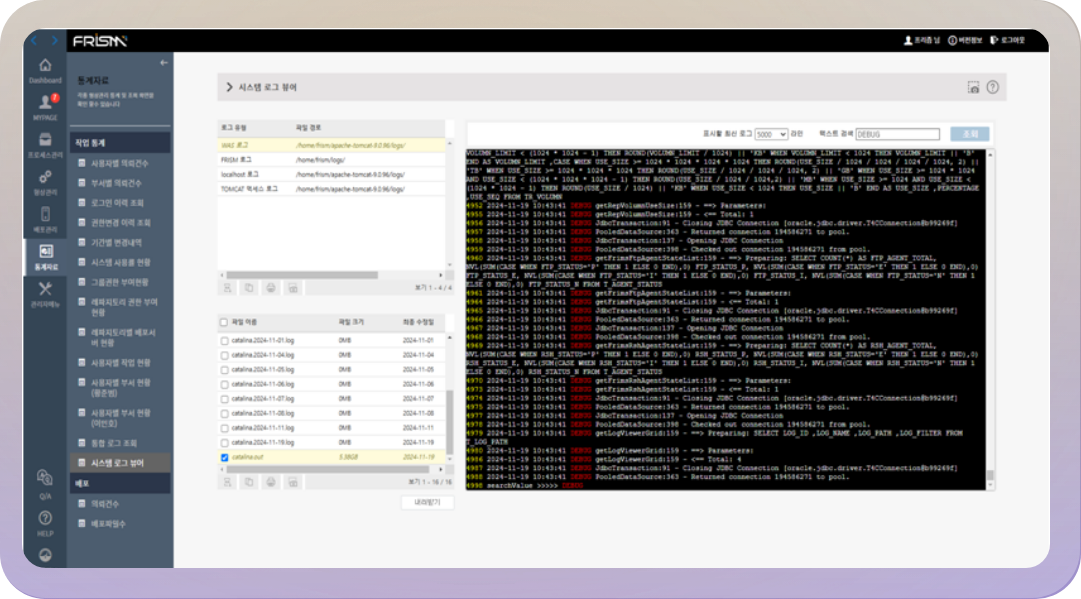1081x599 pixels.
Task: Click the blue 조회 search button
Action: click(x=969, y=134)
